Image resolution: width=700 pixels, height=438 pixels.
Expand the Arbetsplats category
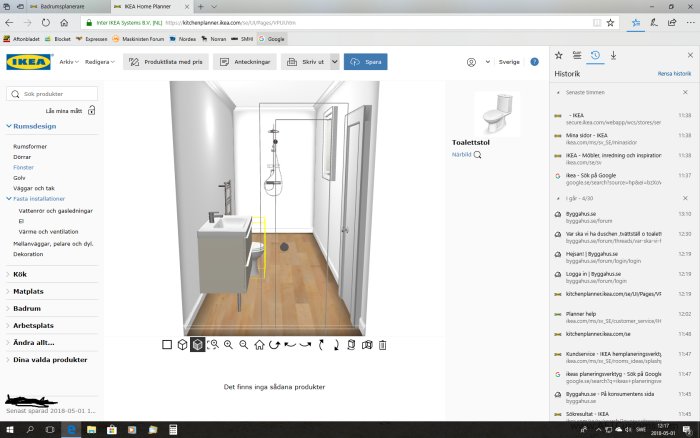point(30,325)
